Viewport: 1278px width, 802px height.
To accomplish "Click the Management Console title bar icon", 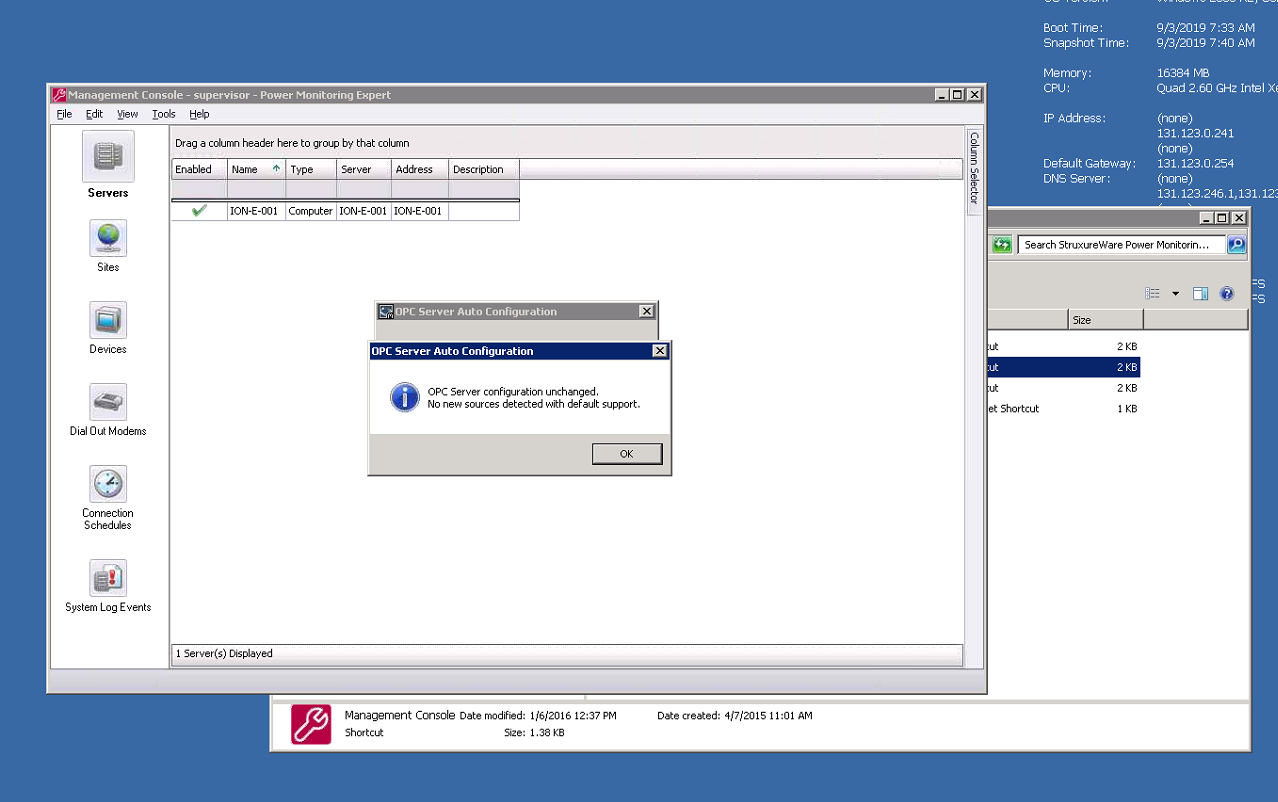I will point(59,95).
